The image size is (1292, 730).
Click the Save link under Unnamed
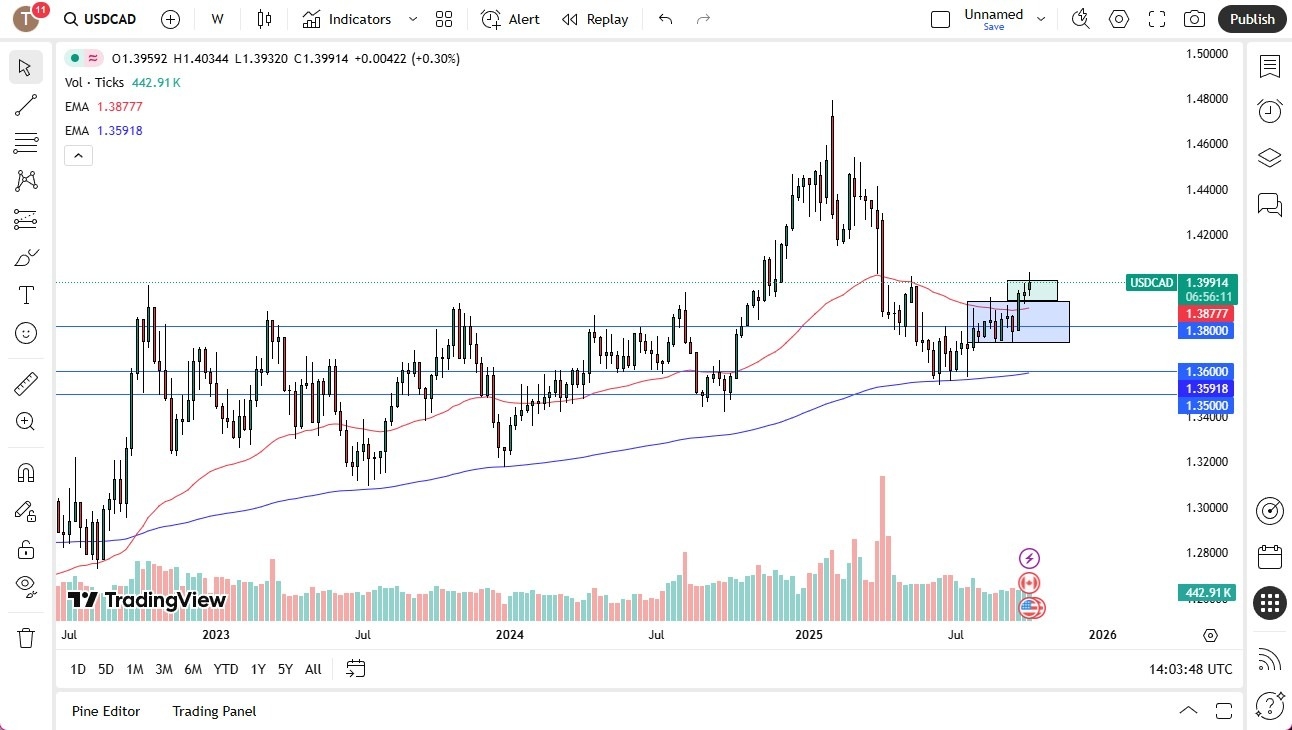coord(993,27)
